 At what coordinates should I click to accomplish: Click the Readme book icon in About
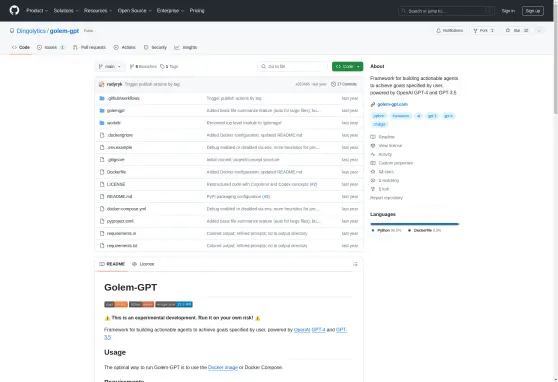point(373,137)
